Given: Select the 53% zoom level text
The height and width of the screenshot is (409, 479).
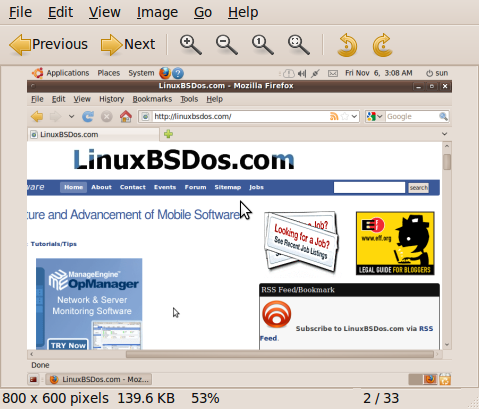Looking at the screenshot, I should [205, 398].
